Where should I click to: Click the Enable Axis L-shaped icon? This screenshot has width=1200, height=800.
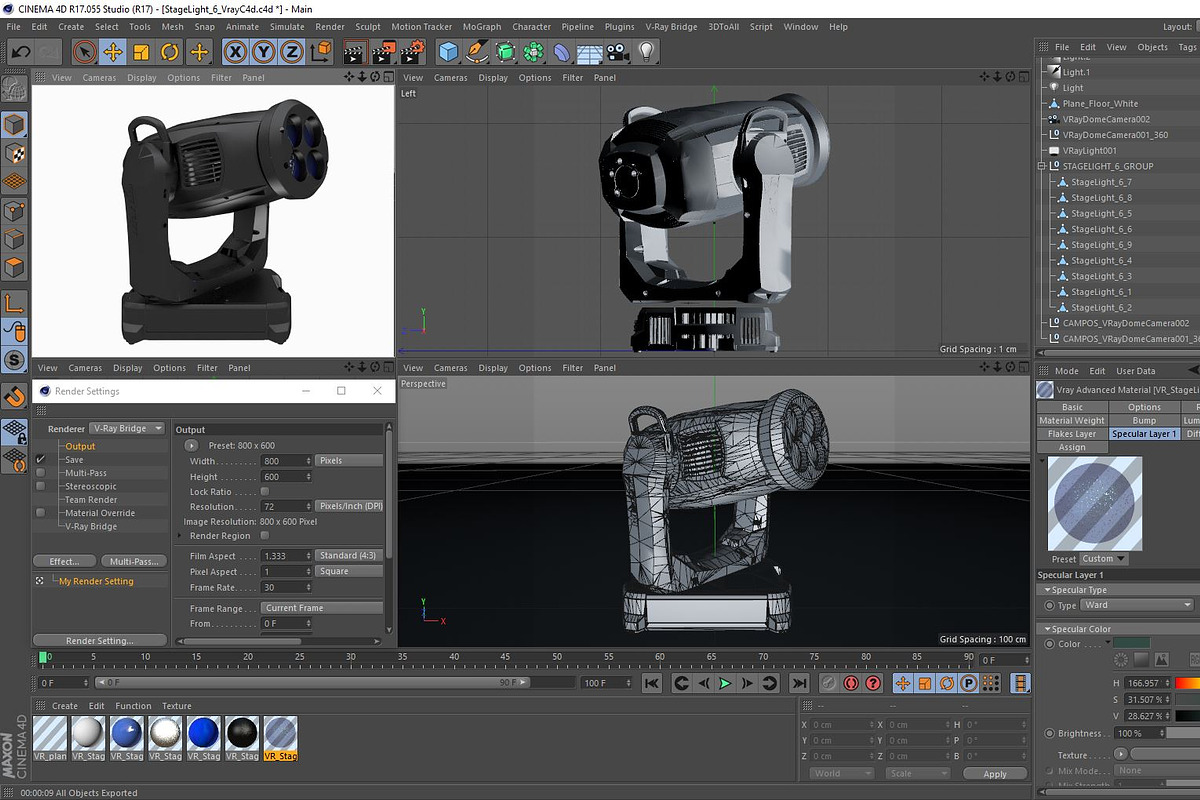(x=14, y=302)
